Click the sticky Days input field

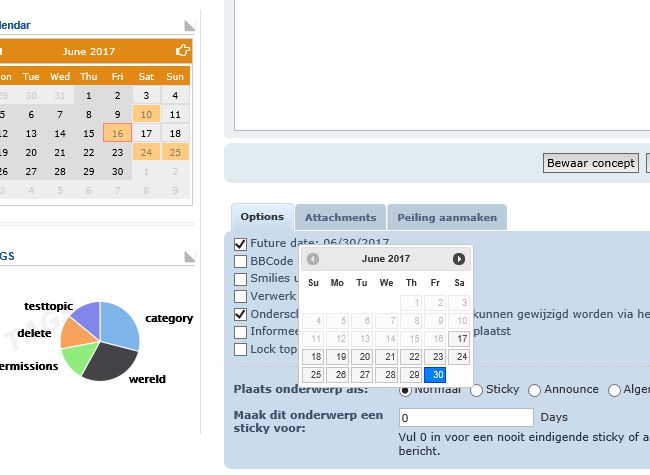pos(466,417)
